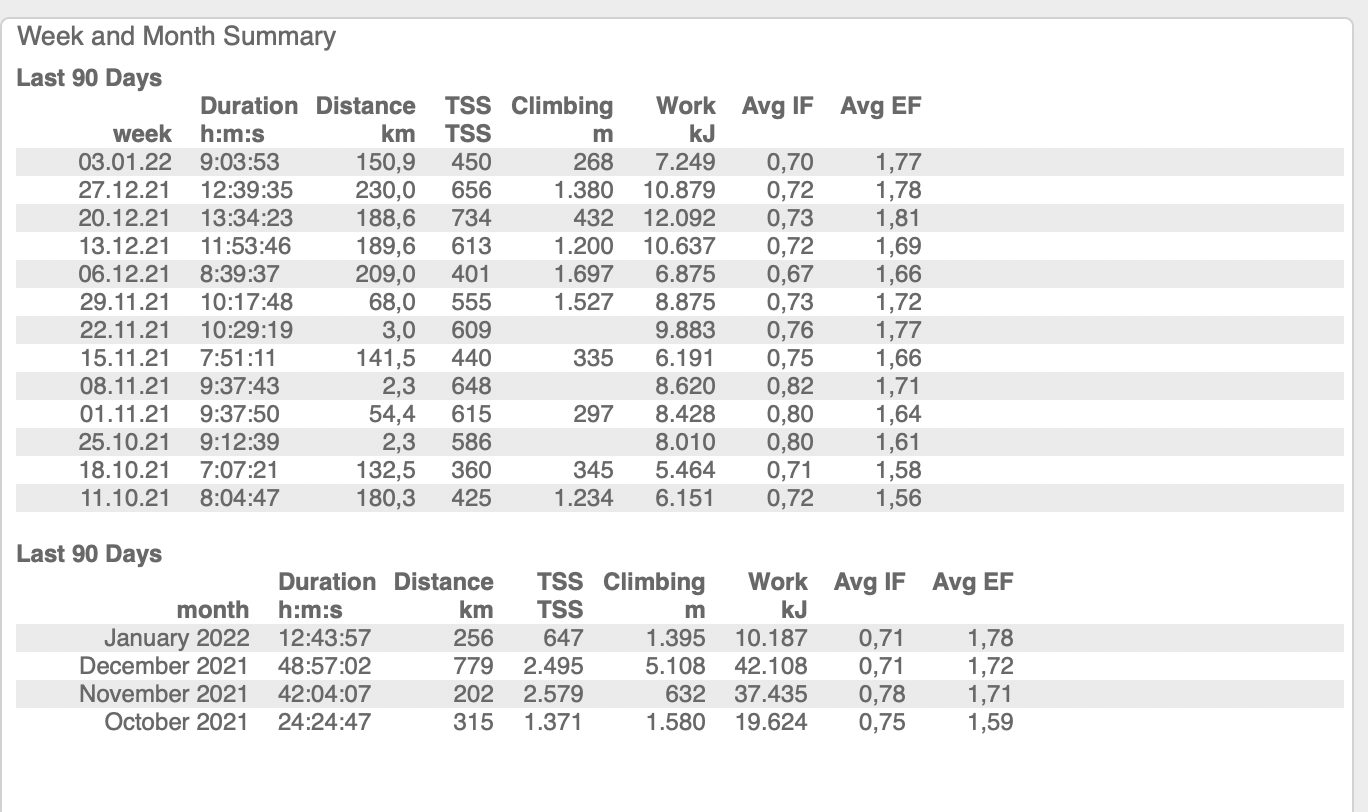Select the October 2021 month row
1368x812 pixels.
click(176, 722)
